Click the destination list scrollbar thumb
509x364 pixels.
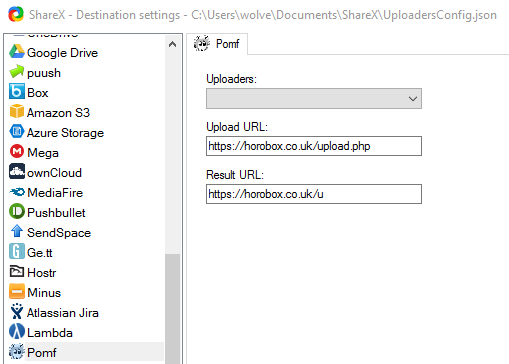172,308
